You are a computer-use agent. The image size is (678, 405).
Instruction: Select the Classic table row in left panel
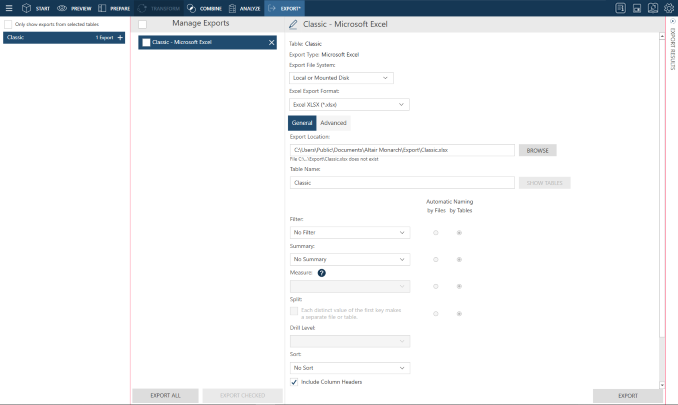tap(64, 38)
